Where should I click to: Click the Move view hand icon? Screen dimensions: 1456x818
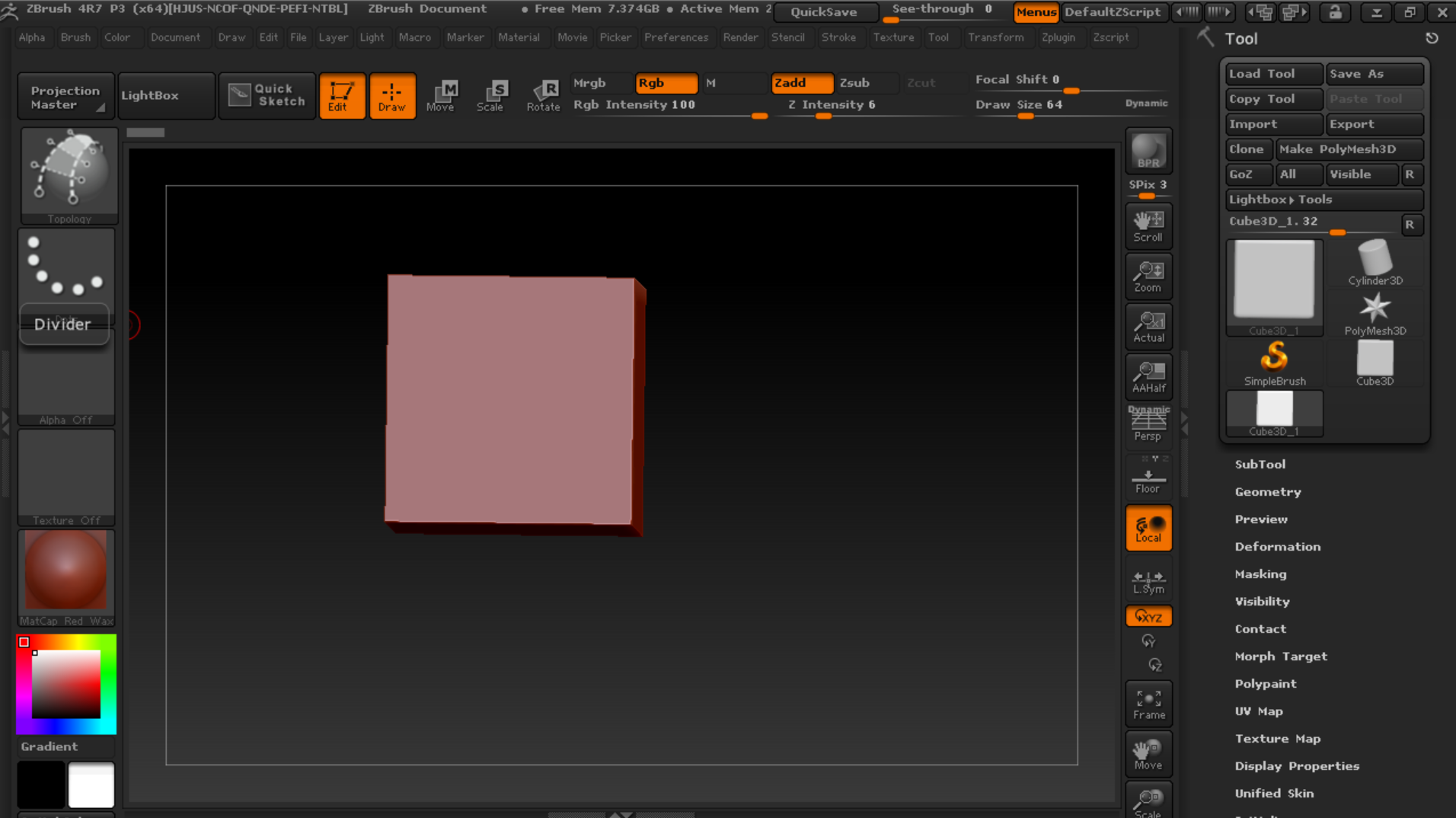point(1148,754)
